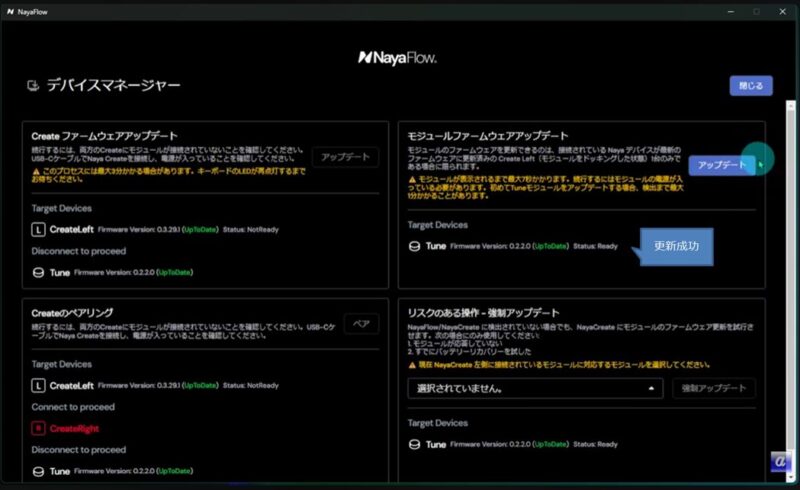
Task: Click Tune device icon in Create firmware panel
Action: 38,272
